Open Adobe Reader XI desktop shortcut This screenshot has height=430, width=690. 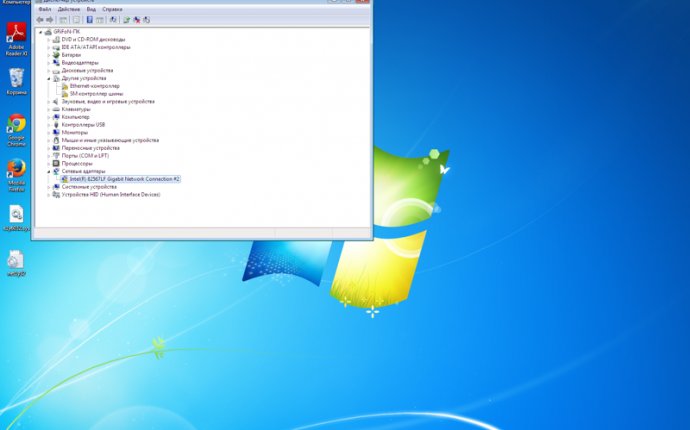pos(16,39)
